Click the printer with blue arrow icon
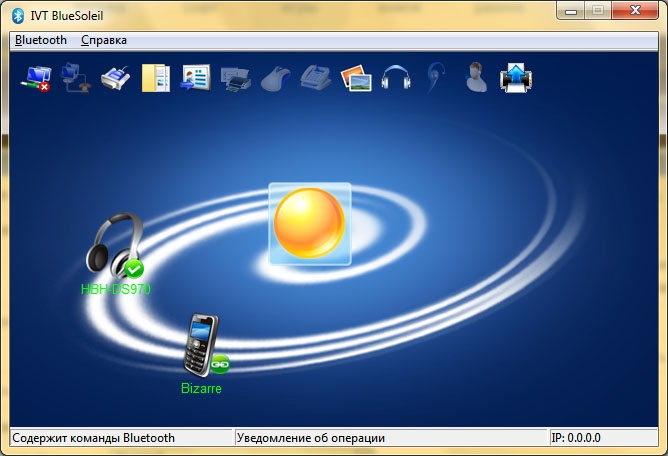Image resolution: width=668 pixels, height=456 pixels. 516,77
